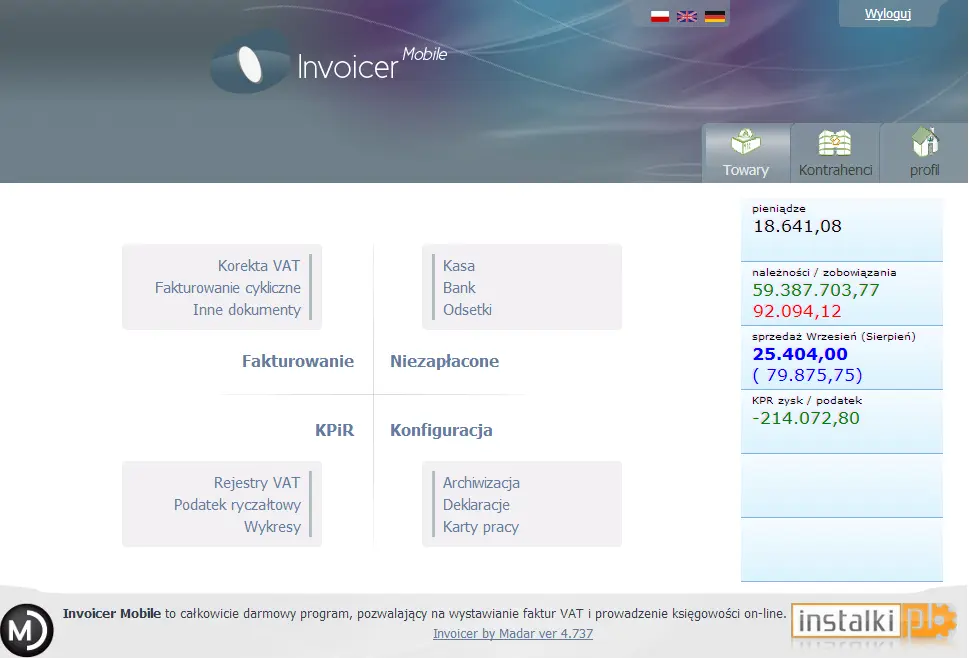Open the profil tab
This screenshot has height=658, width=969.
(x=924, y=153)
